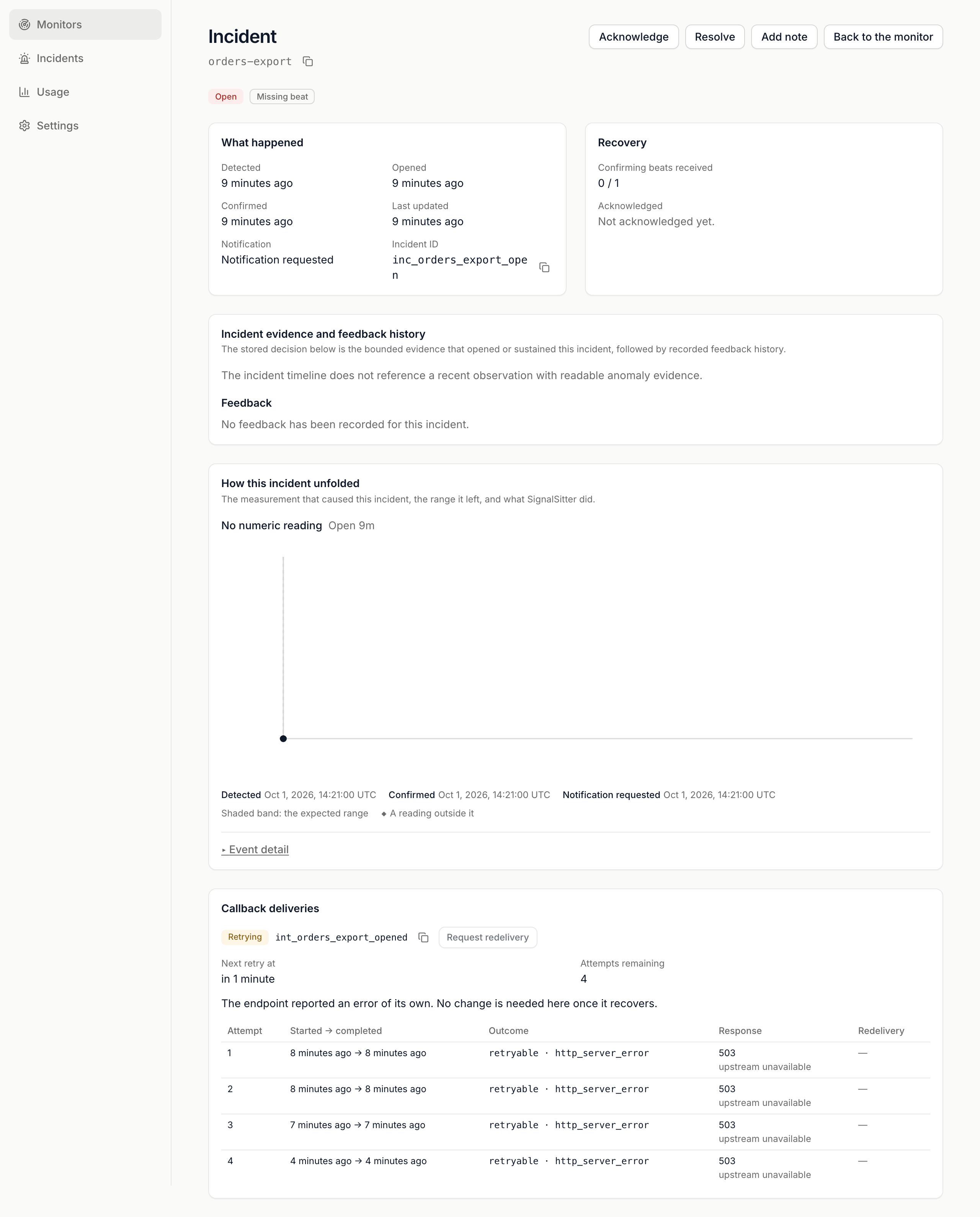Add a note to the incident

coord(784,37)
